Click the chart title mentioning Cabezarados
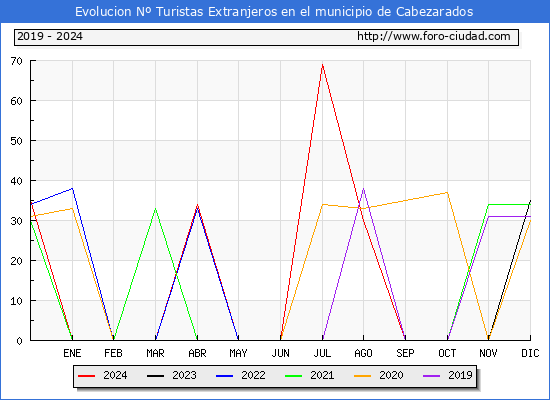Viewport: 550px width, 400px height. 274,12
